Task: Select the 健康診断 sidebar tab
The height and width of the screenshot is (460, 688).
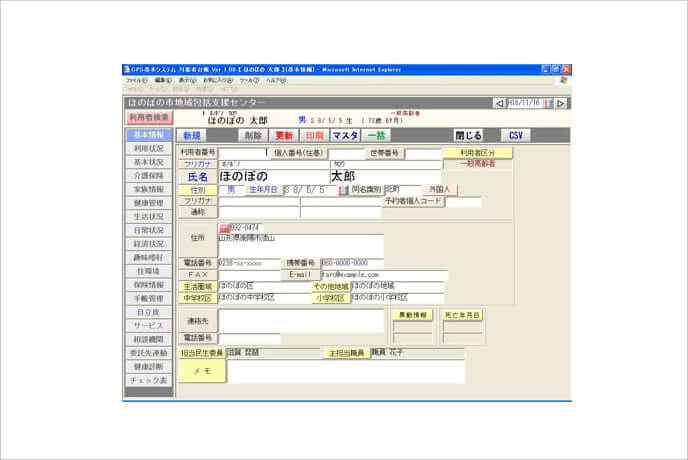Action: 149,367
